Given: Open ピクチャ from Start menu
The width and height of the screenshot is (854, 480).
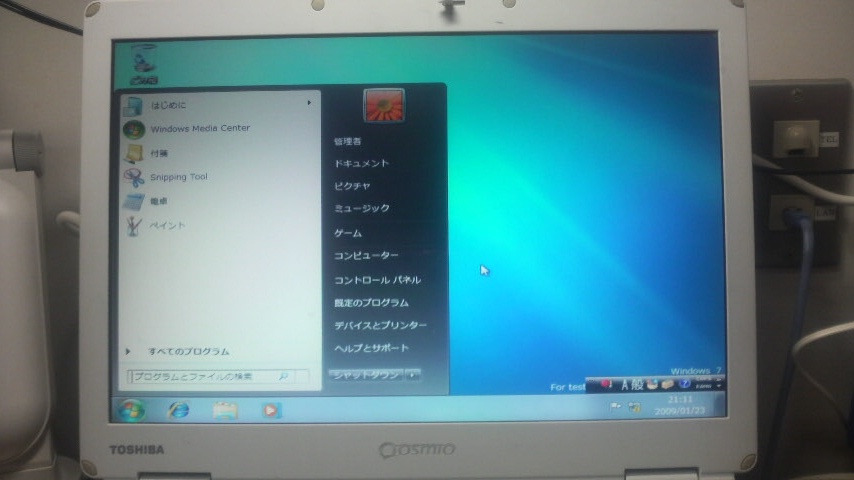Looking at the screenshot, I should pyautogui.click(x=352, y=186).
